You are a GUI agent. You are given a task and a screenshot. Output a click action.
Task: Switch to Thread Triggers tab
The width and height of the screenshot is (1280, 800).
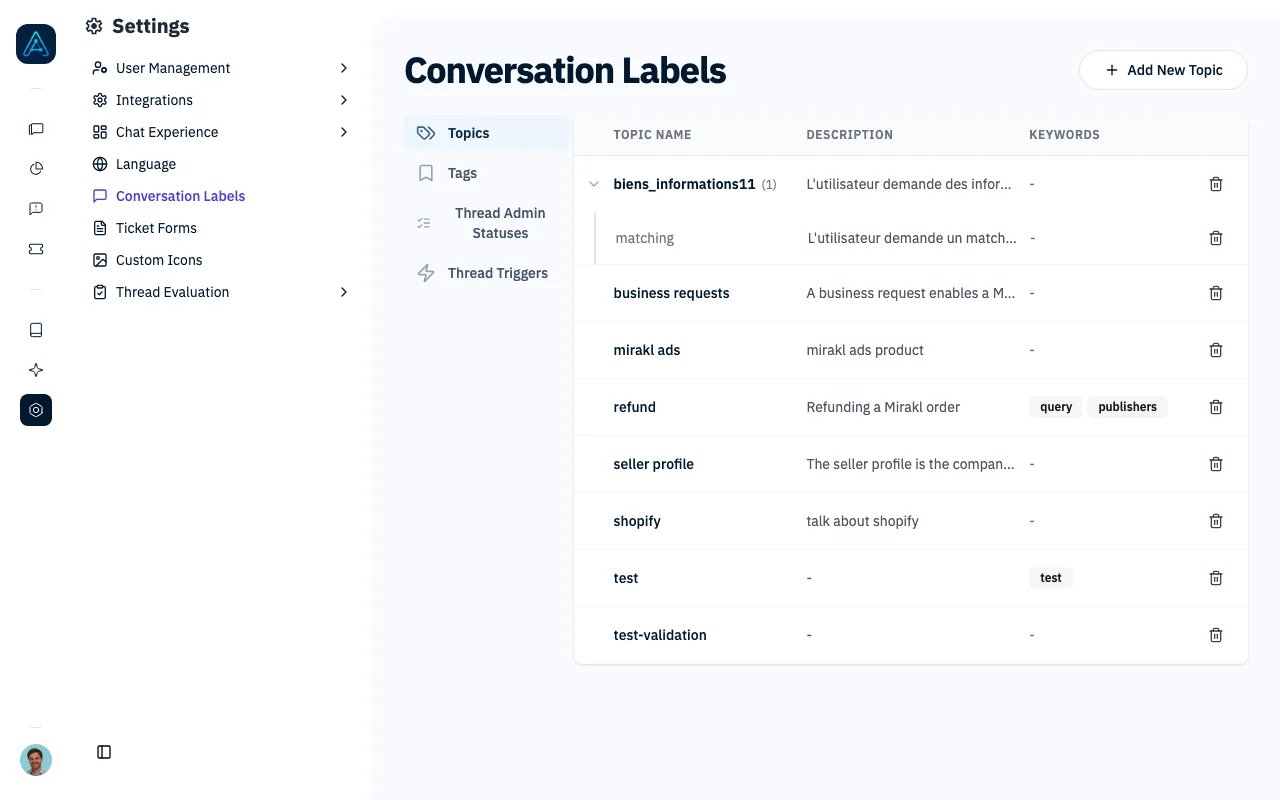487,273
